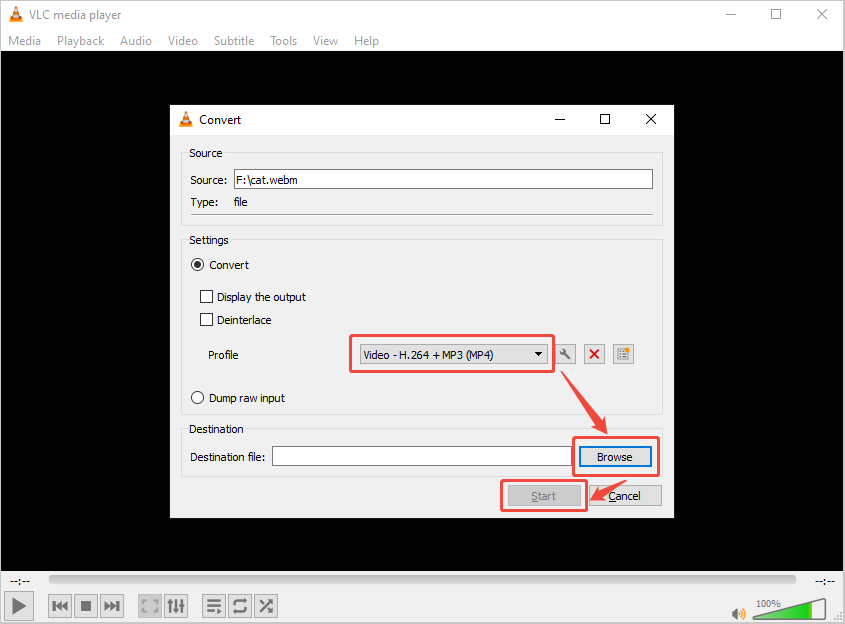The image size is (845, 624).
Task: Open the Playback menu
Action: [80, 41]
